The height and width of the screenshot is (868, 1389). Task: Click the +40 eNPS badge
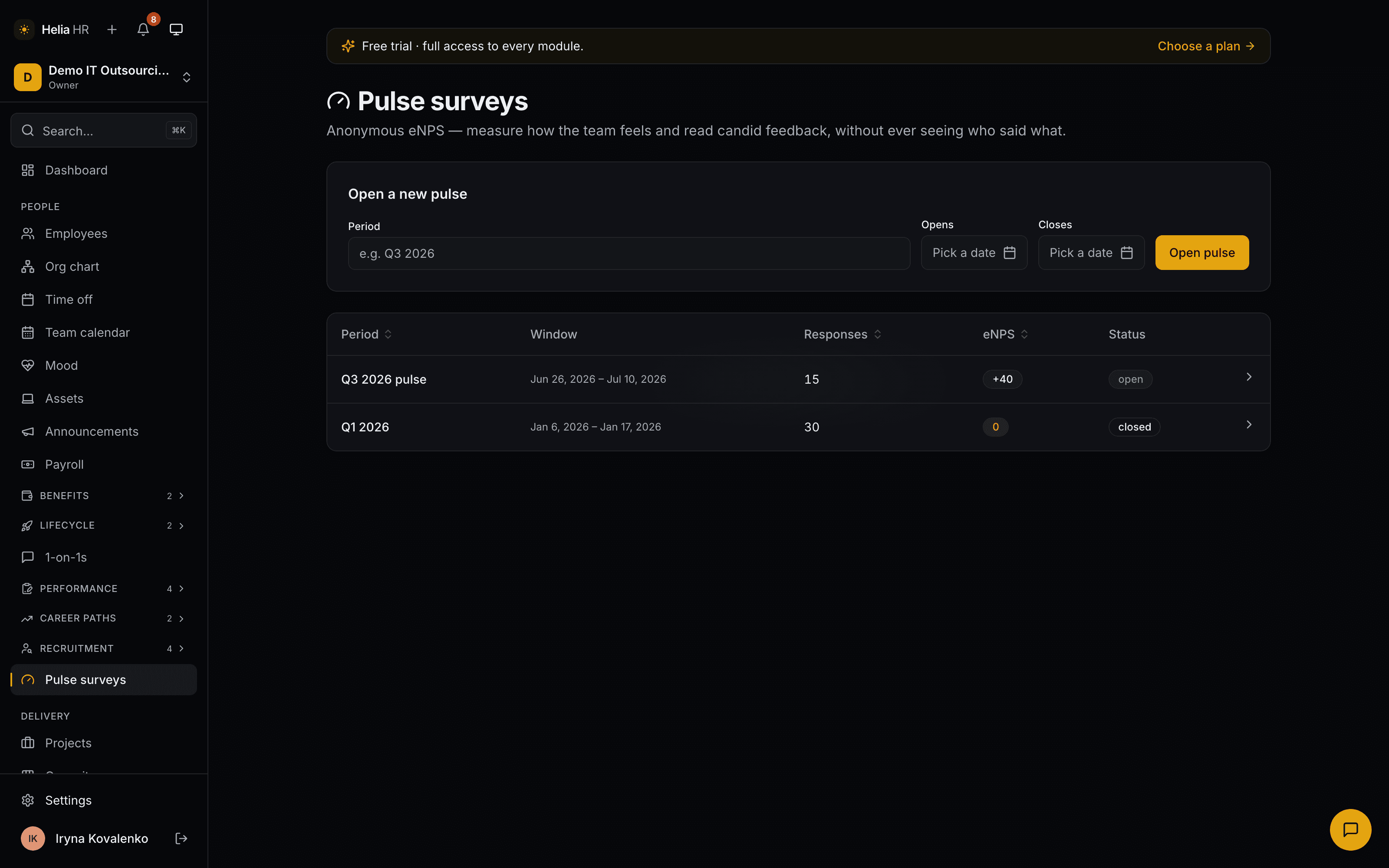1002,379
